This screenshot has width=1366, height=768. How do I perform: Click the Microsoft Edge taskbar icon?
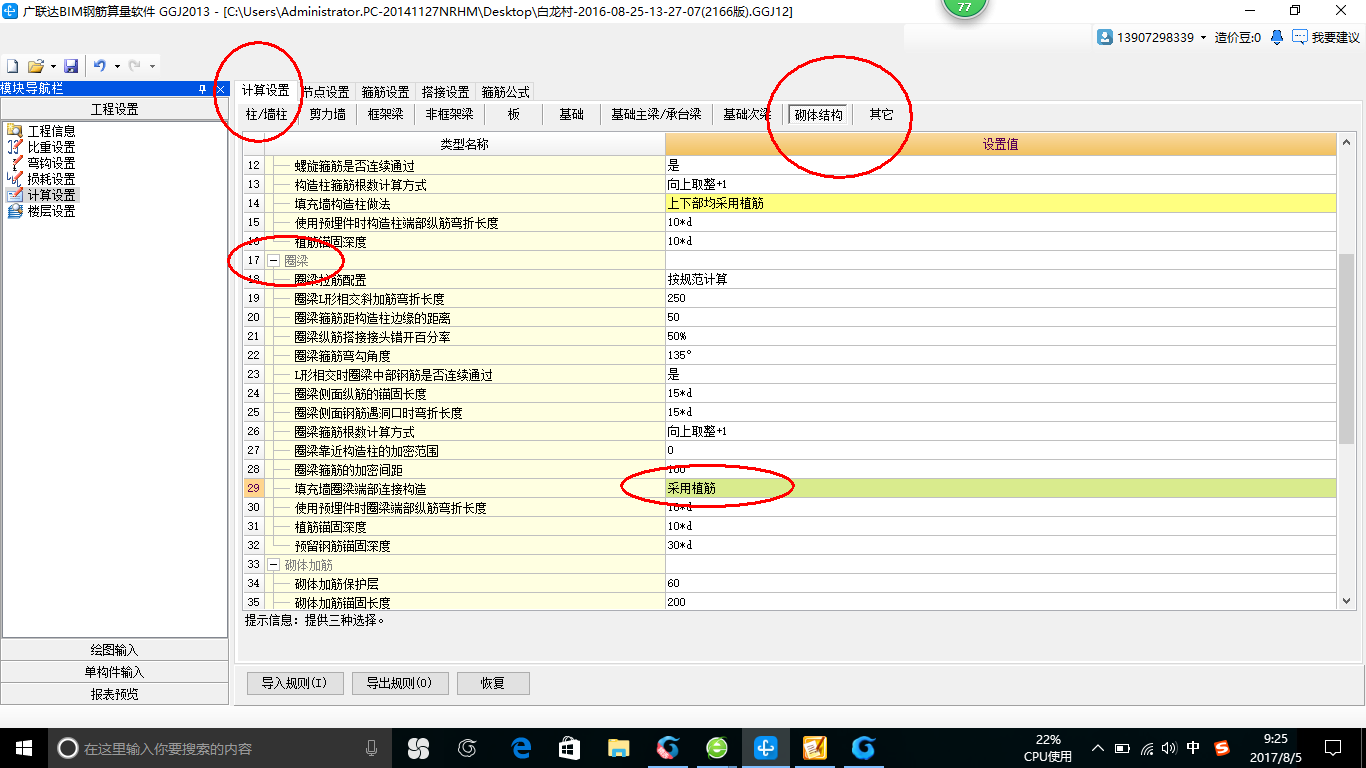tap(521, 748)
